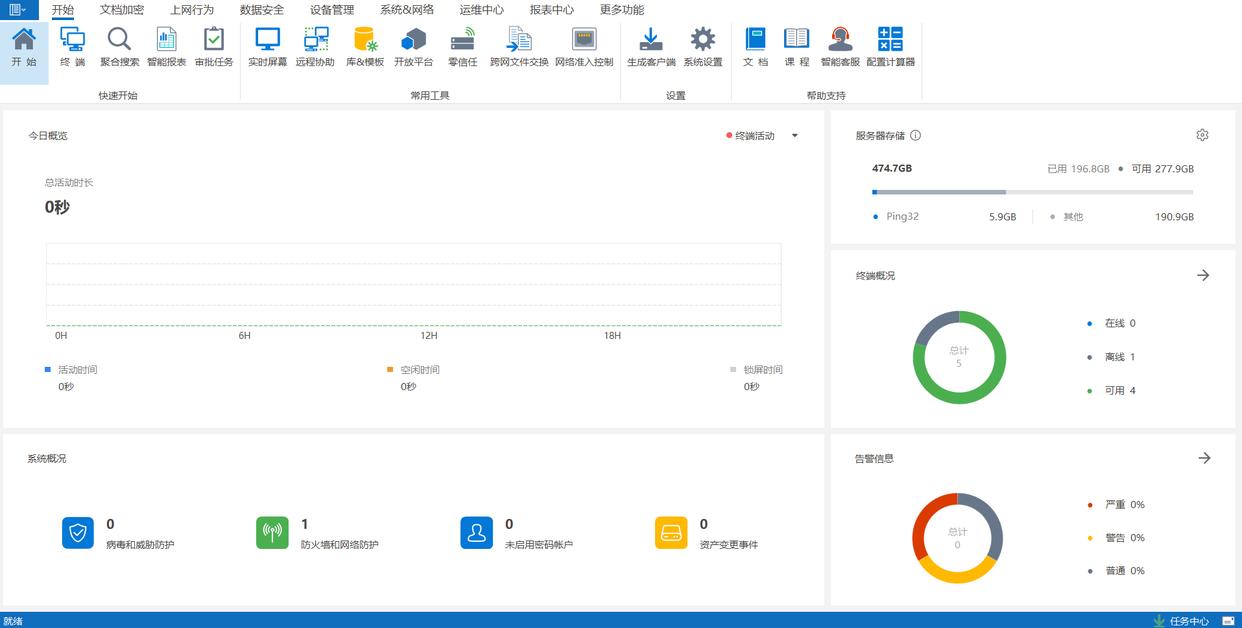Open 网络准入控制 network access control
The width and height of the screenshot is (1242, 628).
(584, 47)
